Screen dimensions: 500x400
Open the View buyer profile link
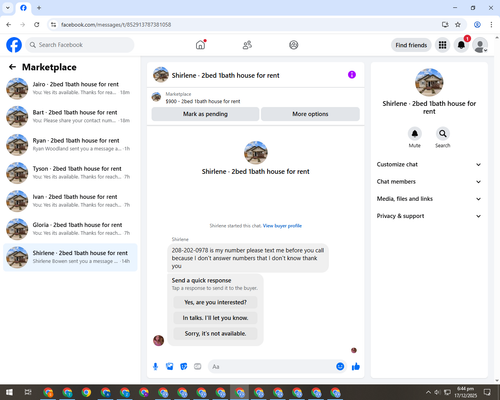(282, 226)
